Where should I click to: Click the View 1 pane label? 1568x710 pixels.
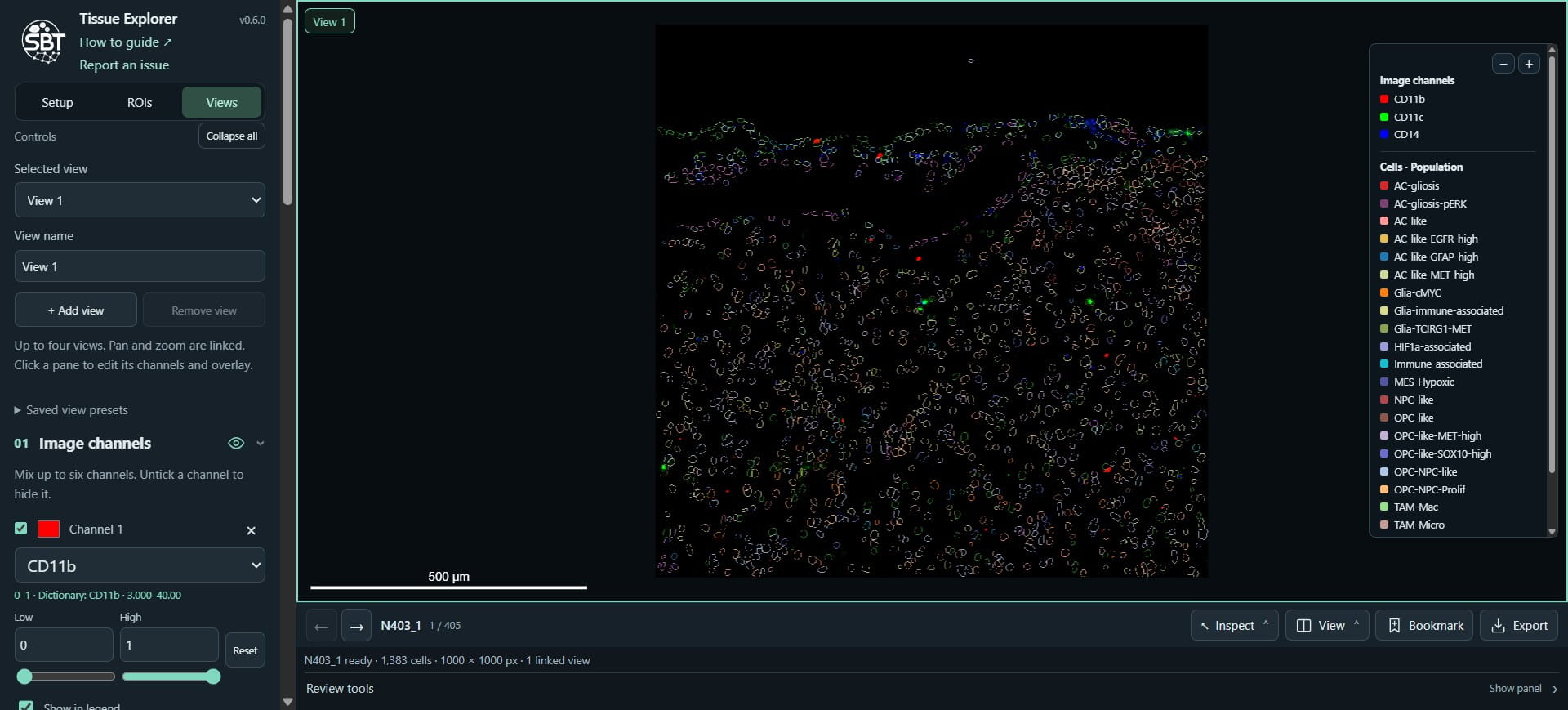pos(330,22)
